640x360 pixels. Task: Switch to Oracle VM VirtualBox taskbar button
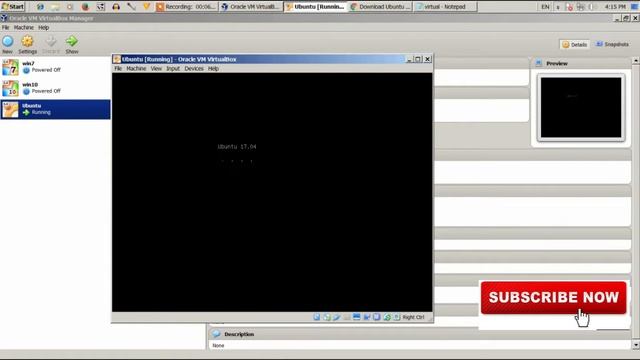pos(251,7)
